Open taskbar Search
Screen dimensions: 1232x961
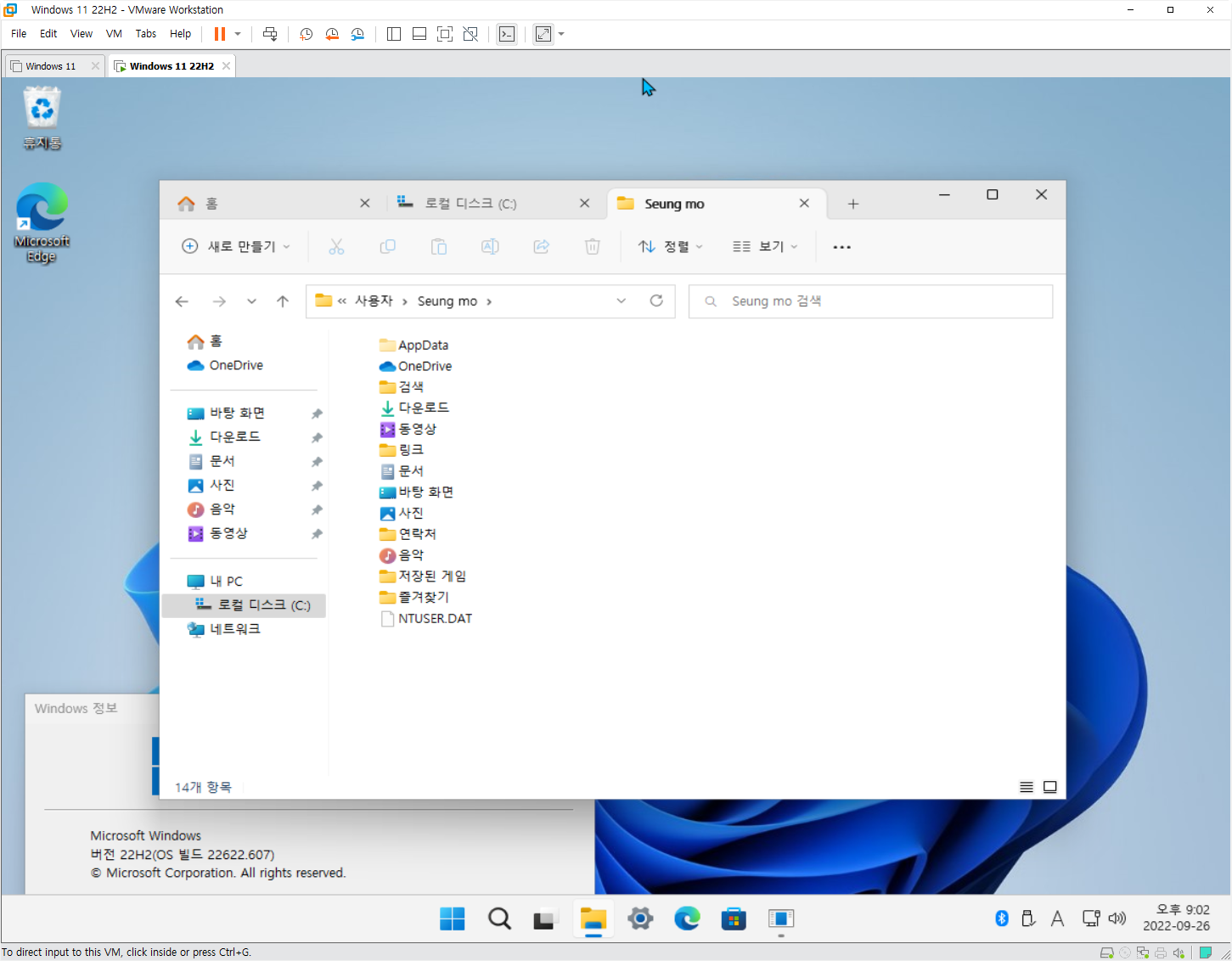[x=499, y=919]
